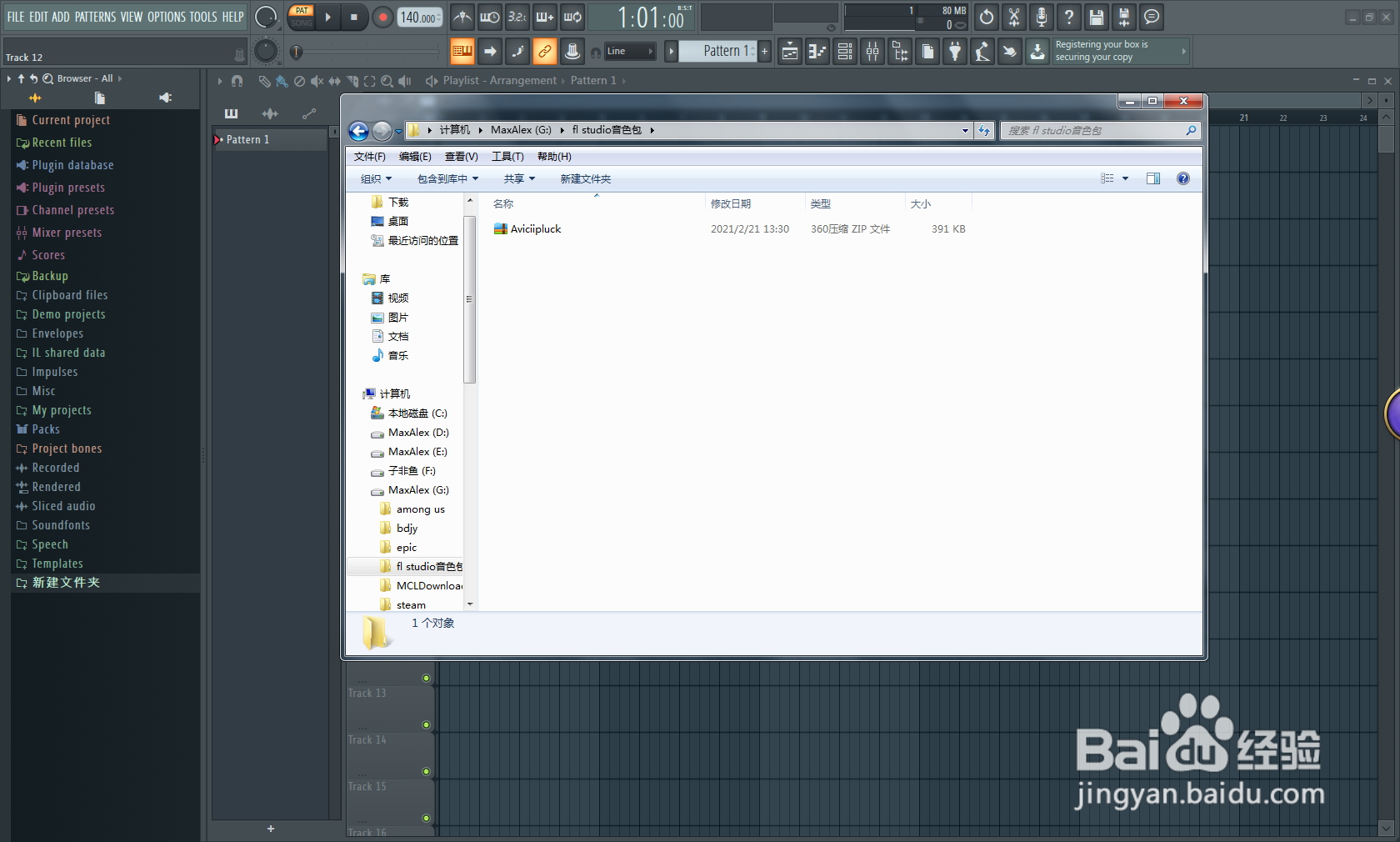
Task: Open 查看(V) menu in Explorer
Action: (x=461, y=157)
